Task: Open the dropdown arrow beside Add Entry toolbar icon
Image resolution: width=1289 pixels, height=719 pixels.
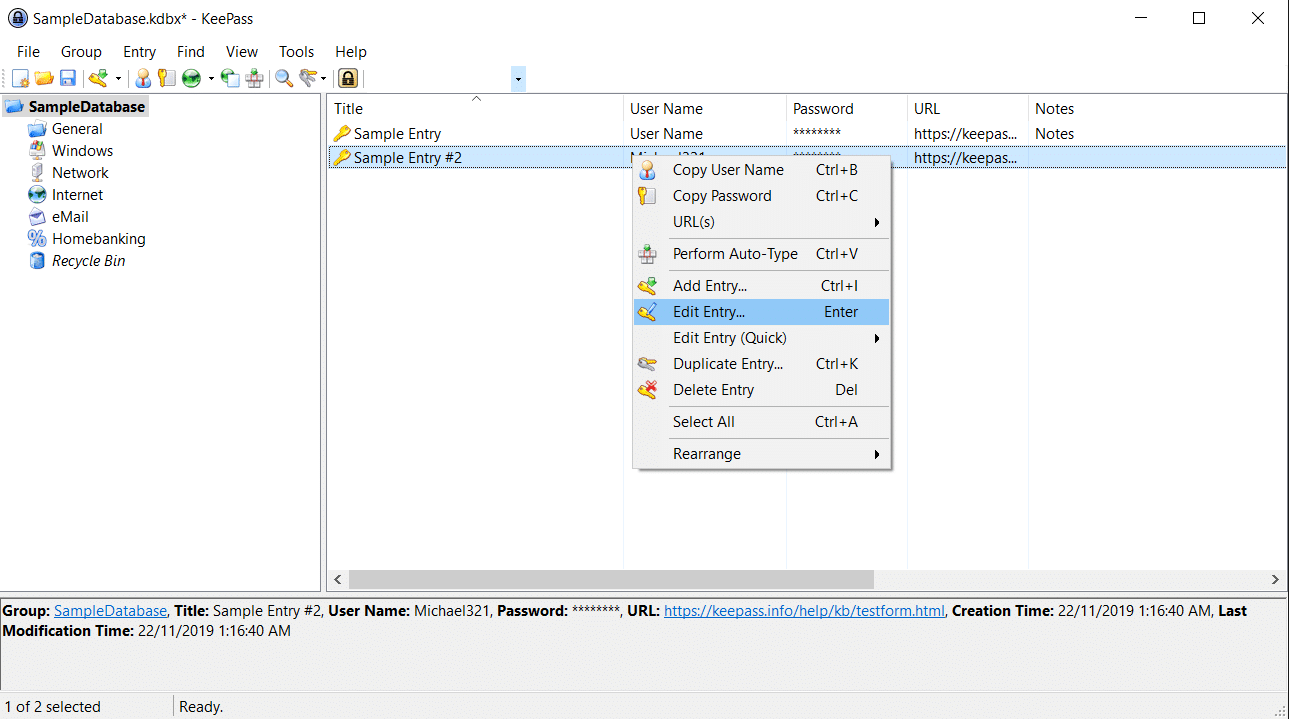Action: 119,78
